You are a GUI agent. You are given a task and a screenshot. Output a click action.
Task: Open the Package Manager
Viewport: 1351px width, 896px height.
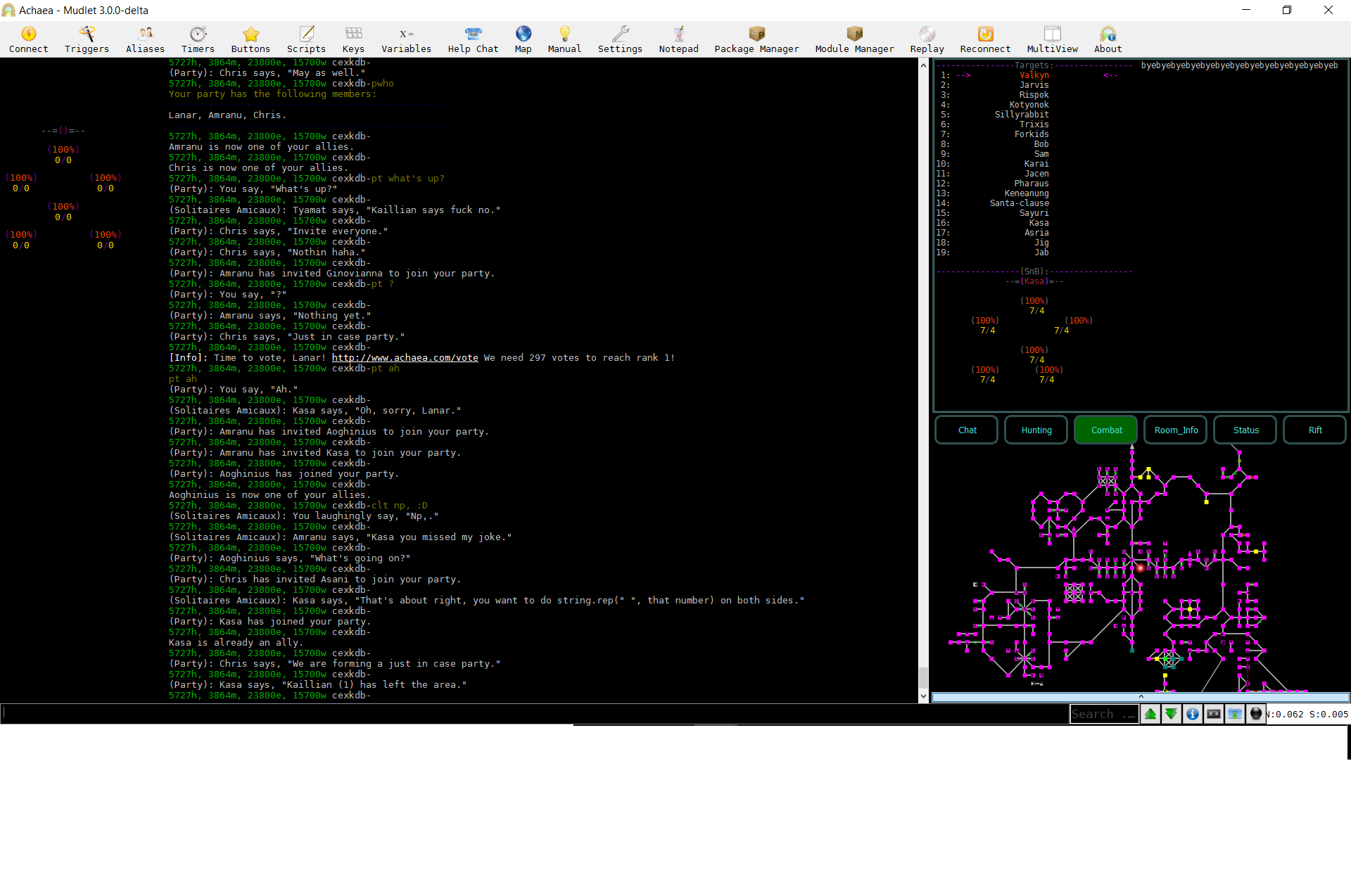point(756,39)
